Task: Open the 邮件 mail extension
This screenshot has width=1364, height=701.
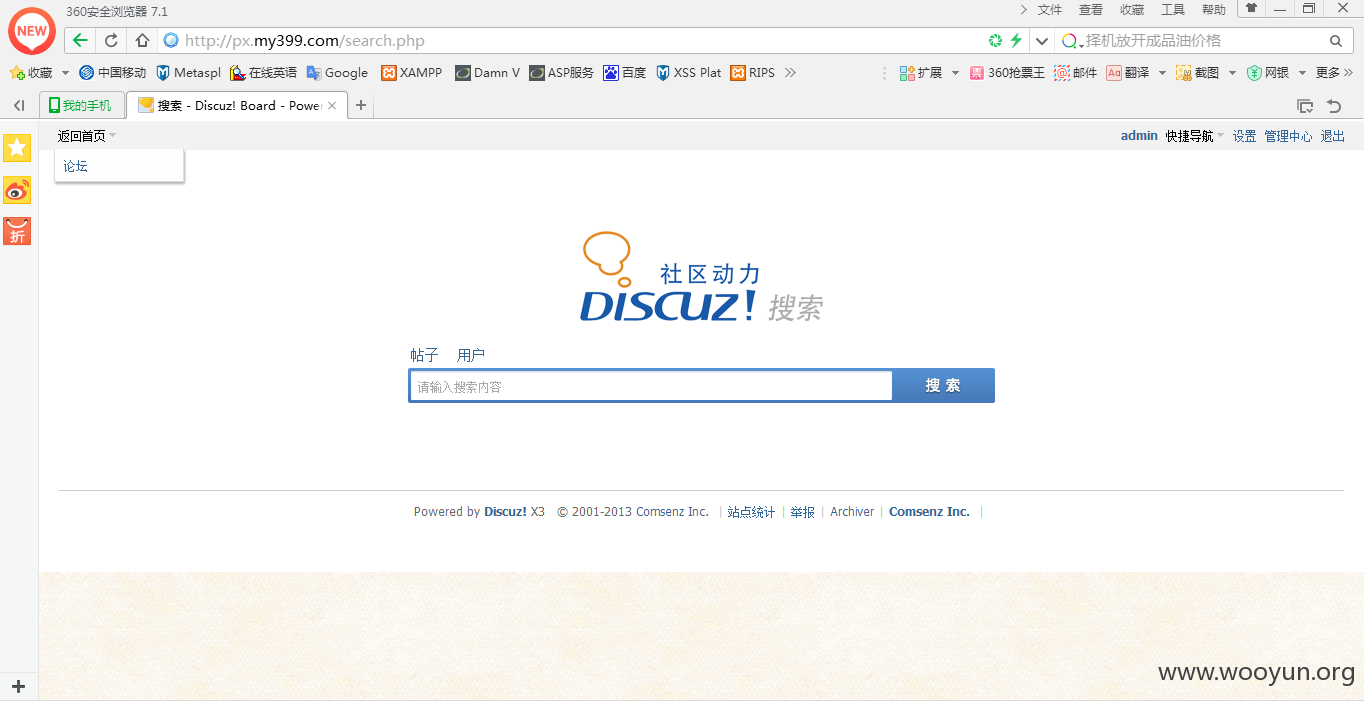Action: tap(1075, 73)
